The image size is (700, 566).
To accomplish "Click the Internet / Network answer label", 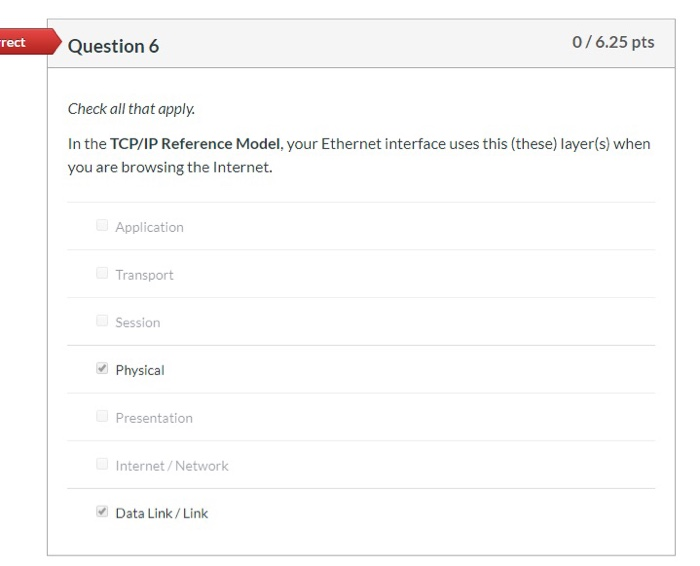I will [171, 466].
